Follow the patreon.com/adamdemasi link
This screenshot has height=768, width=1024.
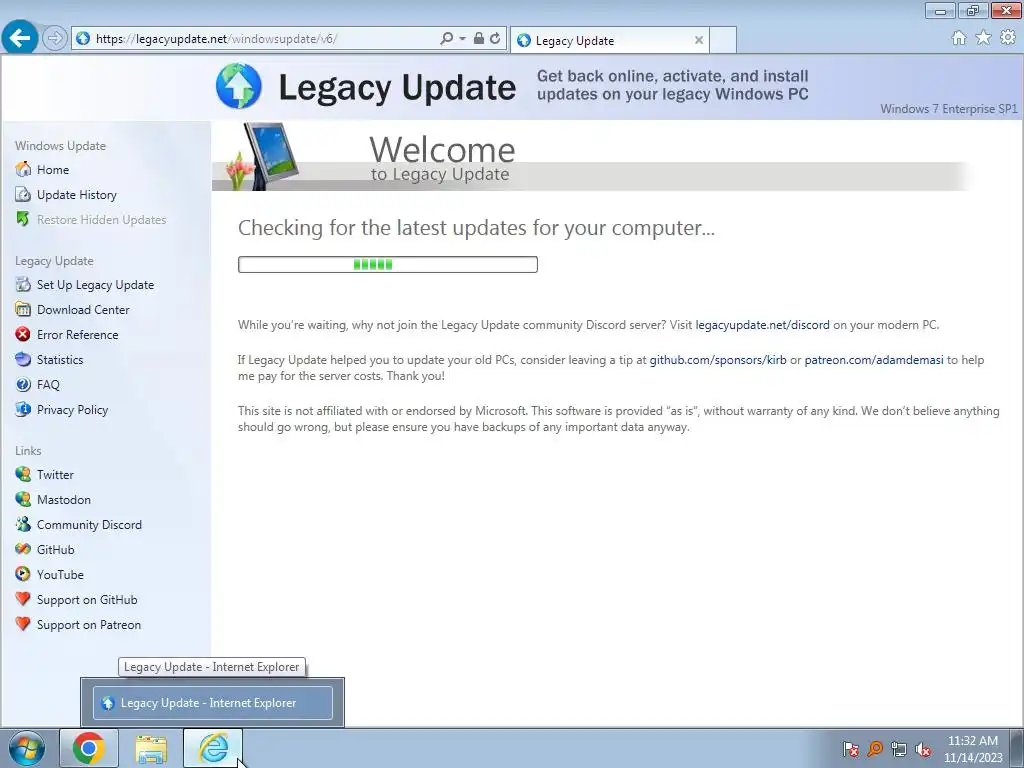(x=874, y=360)
